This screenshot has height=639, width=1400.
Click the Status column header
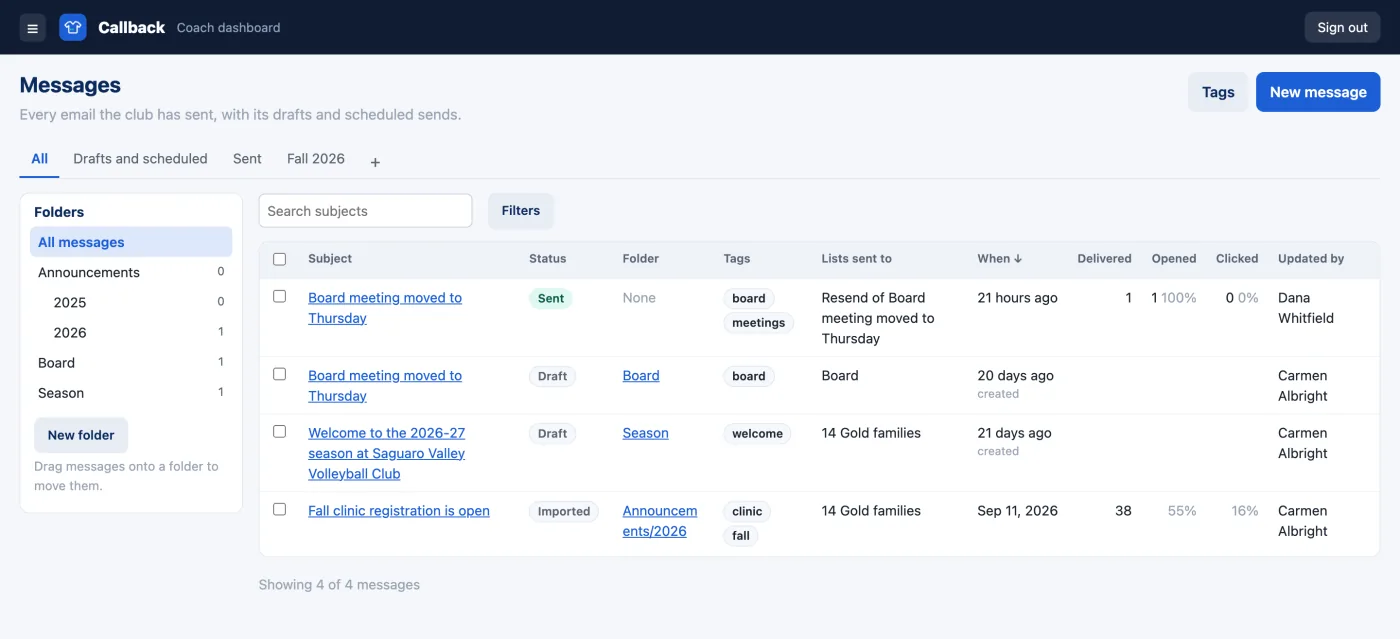[548, 258]
